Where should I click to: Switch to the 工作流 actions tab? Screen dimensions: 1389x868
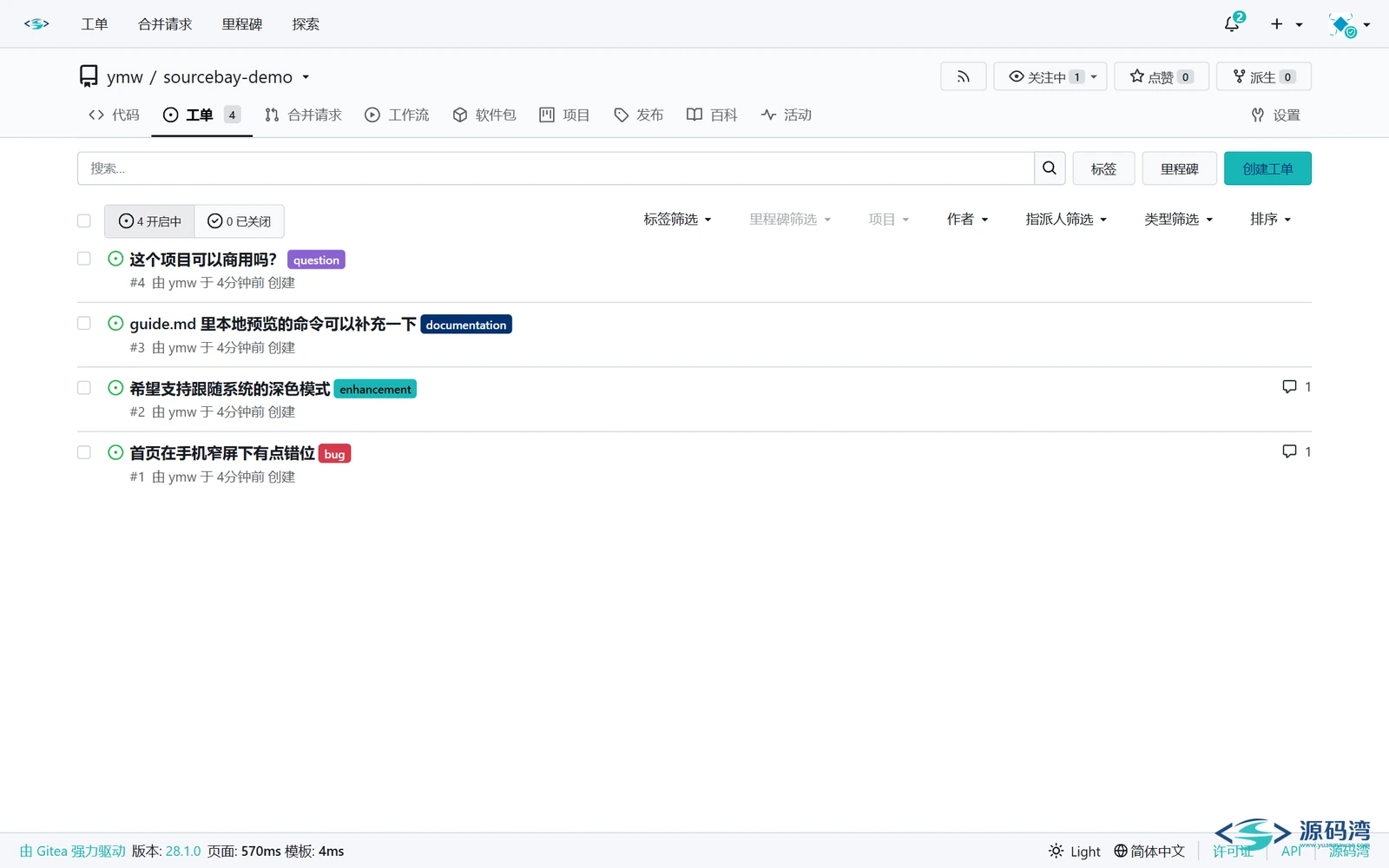click(397, 115)
